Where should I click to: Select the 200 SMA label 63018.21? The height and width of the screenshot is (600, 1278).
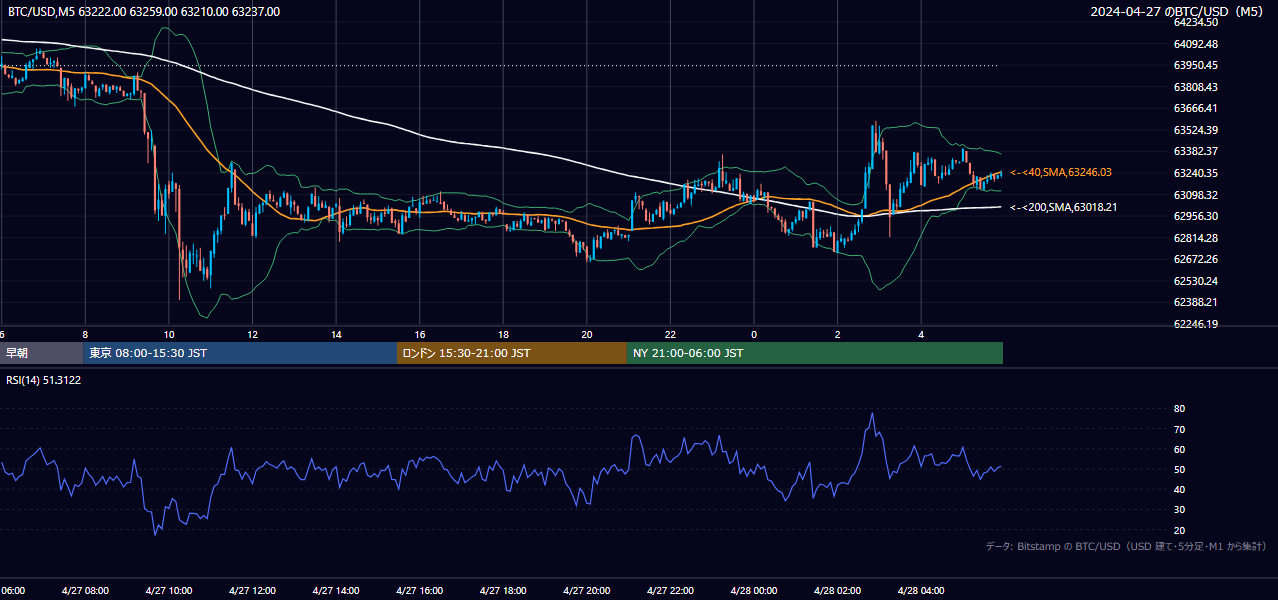pos(1064,207)
